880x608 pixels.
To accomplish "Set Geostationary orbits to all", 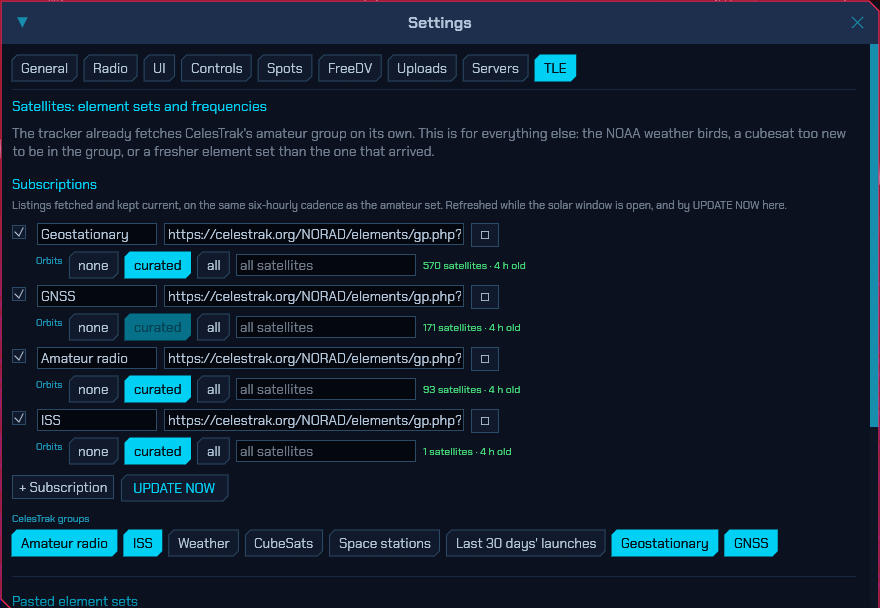I will (x=213, y=266).
